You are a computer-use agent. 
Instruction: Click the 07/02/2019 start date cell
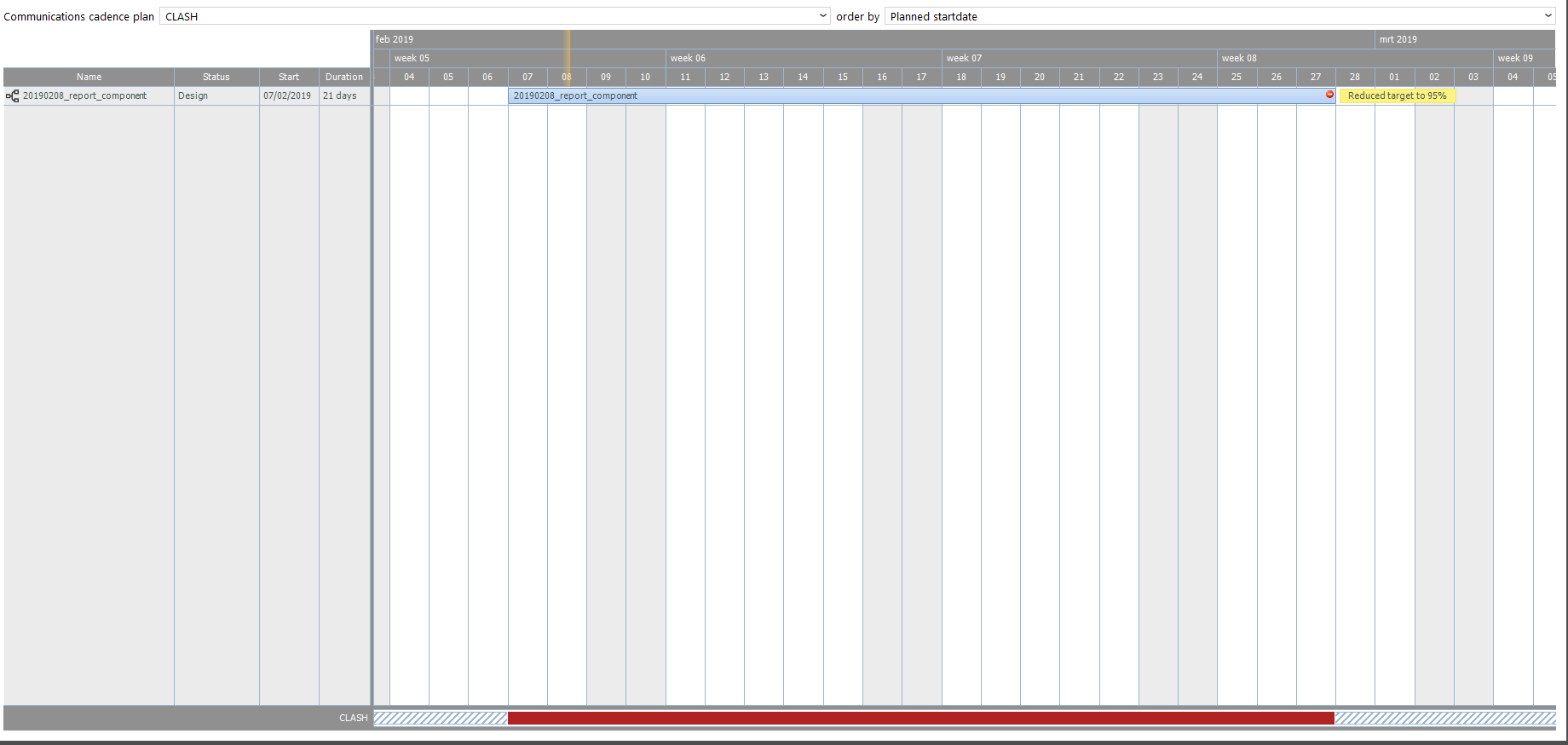click(x=287, y=96)
